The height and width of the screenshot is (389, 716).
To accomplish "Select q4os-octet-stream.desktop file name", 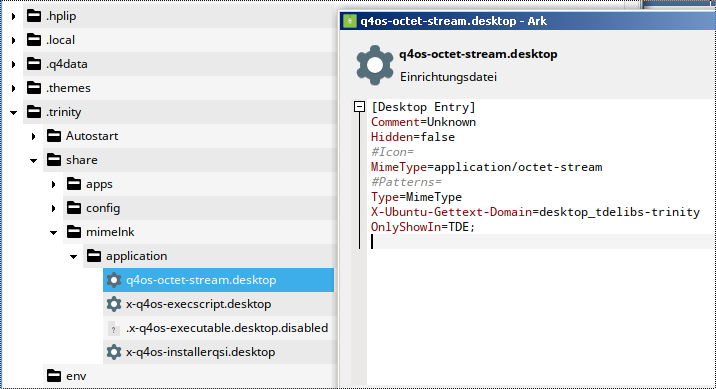I will pos(201,280).
